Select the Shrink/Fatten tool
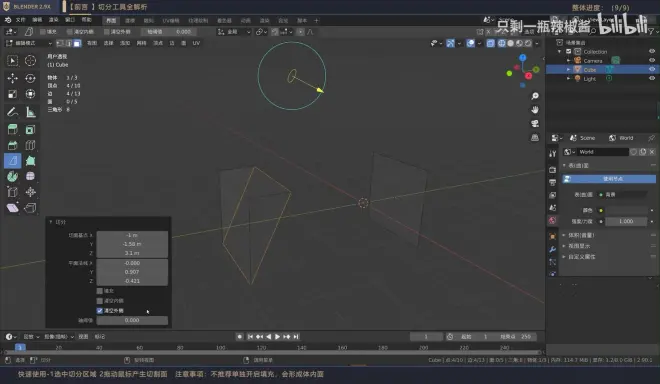 coord(30,192)
